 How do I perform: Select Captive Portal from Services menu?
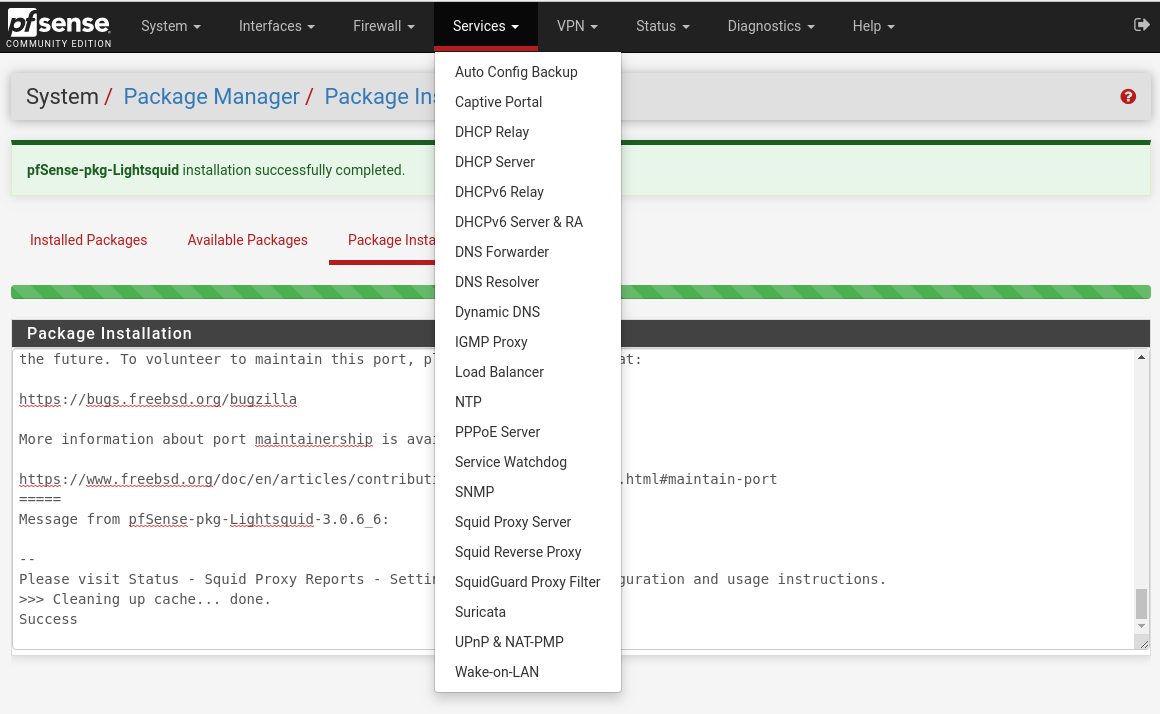click(x=498, y=102)
